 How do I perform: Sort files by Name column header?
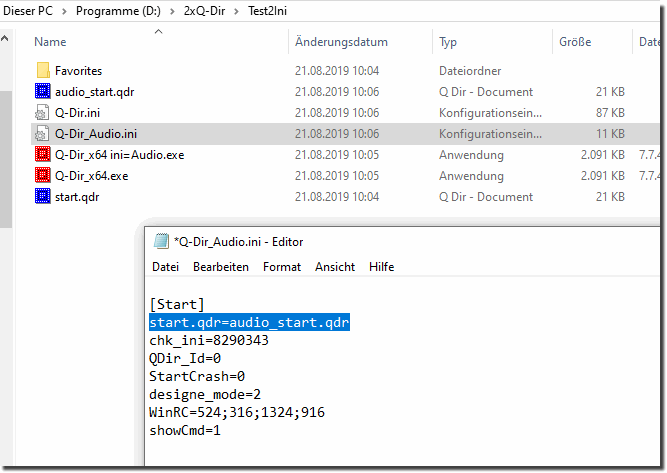click(x=50, y=42)
